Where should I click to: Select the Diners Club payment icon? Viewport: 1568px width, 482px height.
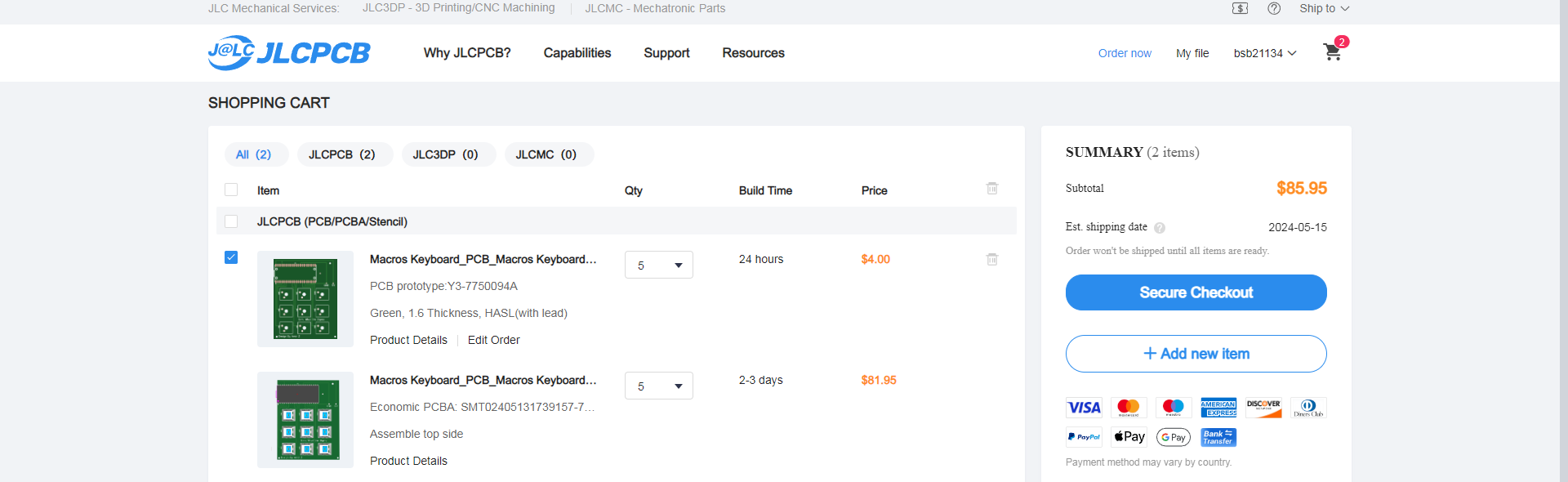click(x=1308, y=408)
